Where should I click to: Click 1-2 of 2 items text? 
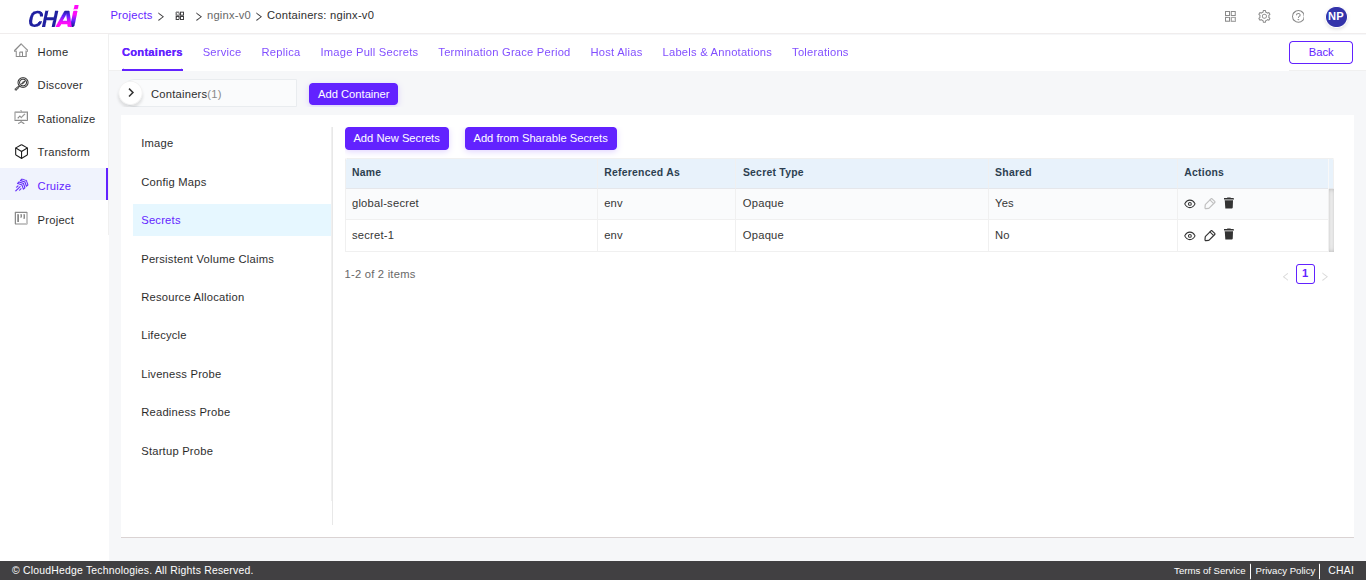[x=380, y=274]
